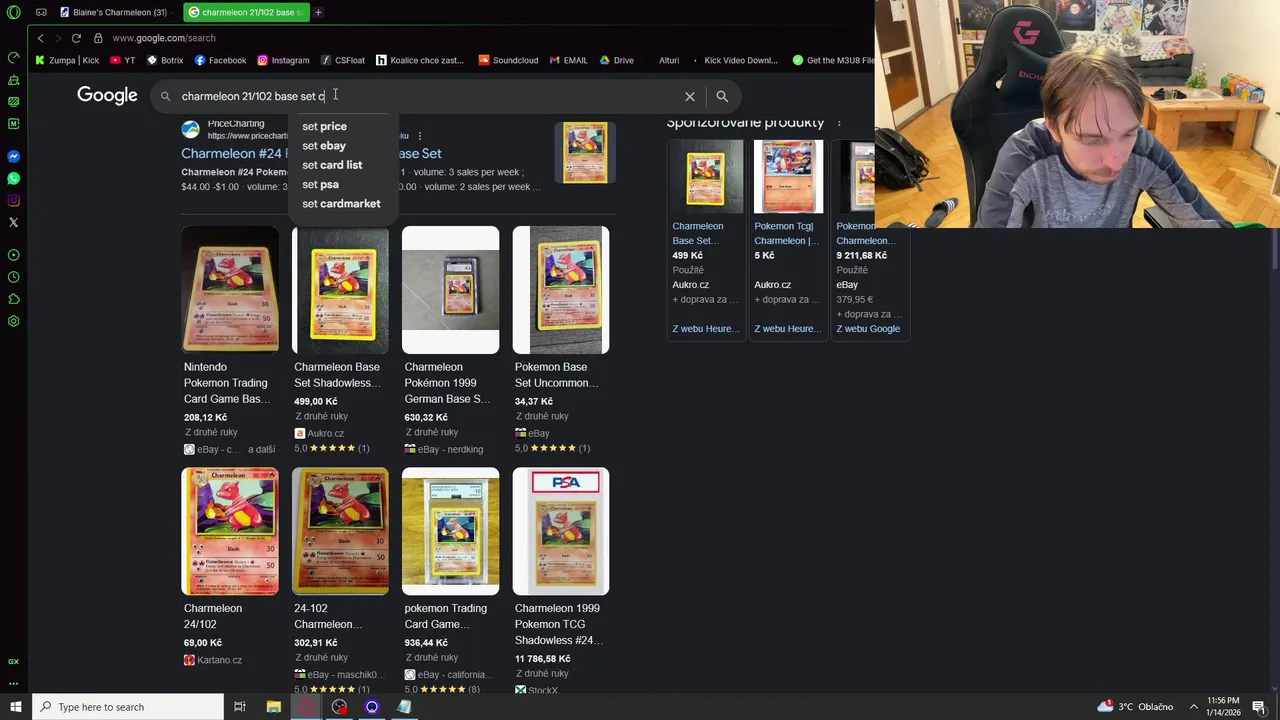1280x720 pixels.
Task: Open the Opera GX taskbar icon
Action: [x=307, y=707]
